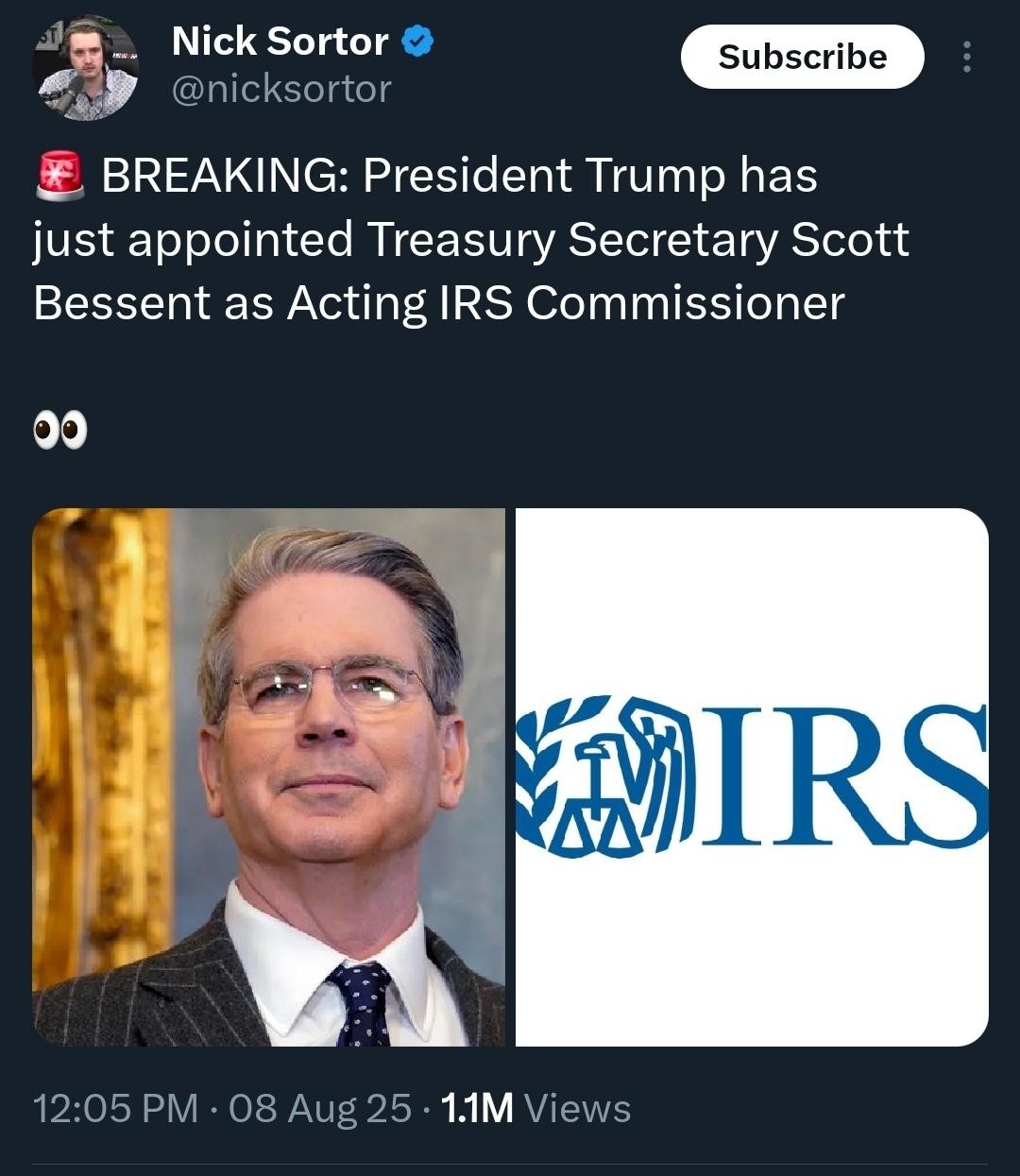Click the 08 Aug 25 date

point(320,1108)
